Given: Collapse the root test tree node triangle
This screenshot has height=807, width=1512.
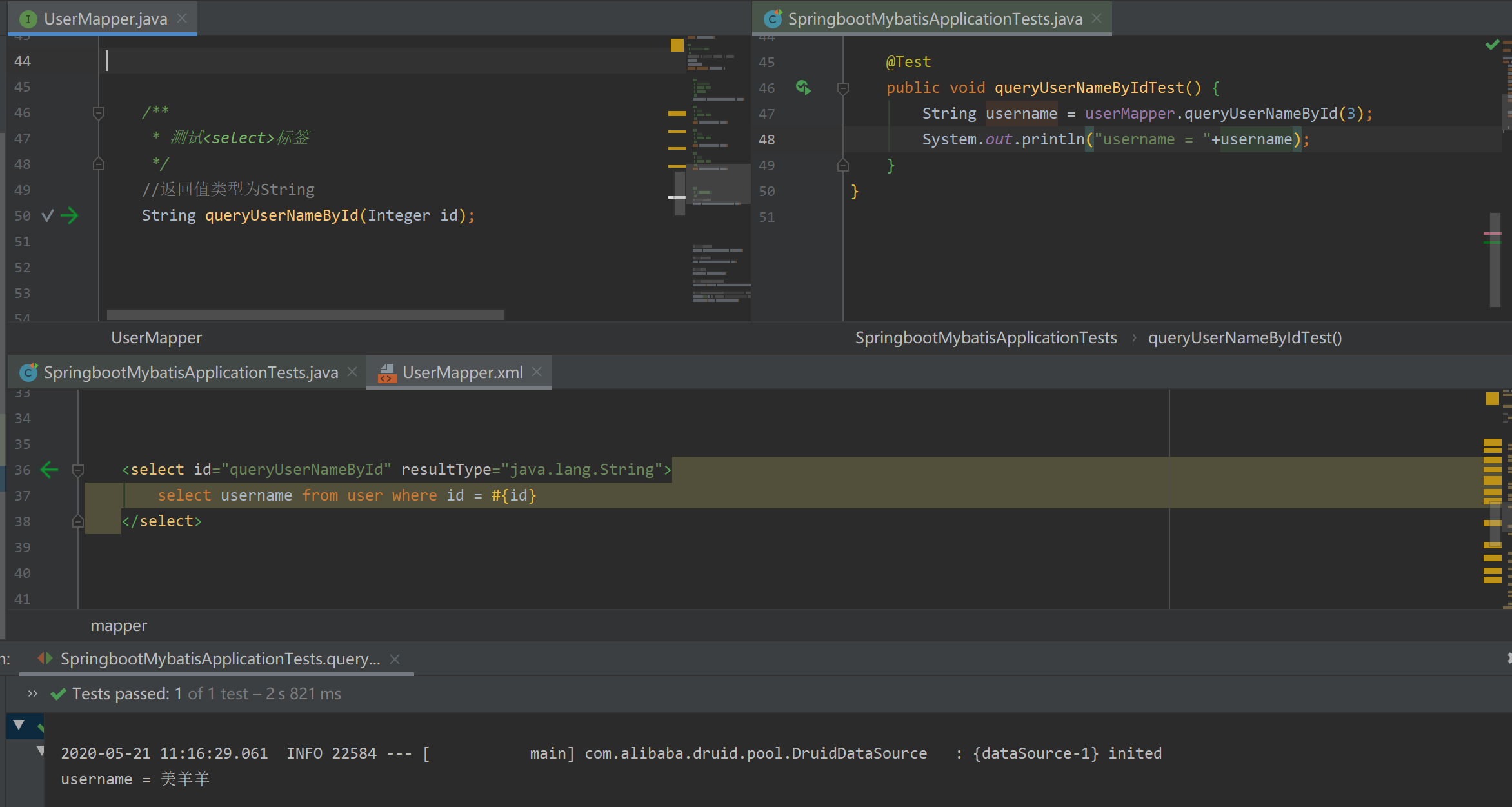Looking at the screenshot, I should click(x=19, y=725).
